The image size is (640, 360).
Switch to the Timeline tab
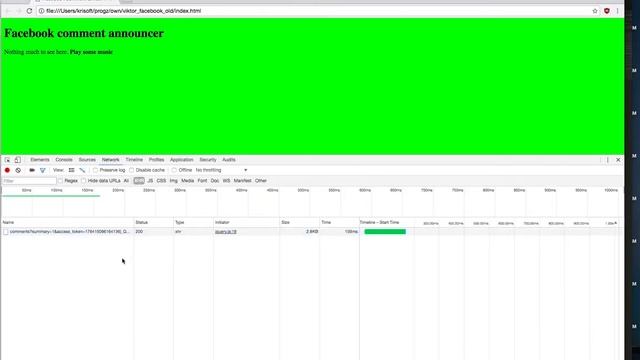pos(134,160)
